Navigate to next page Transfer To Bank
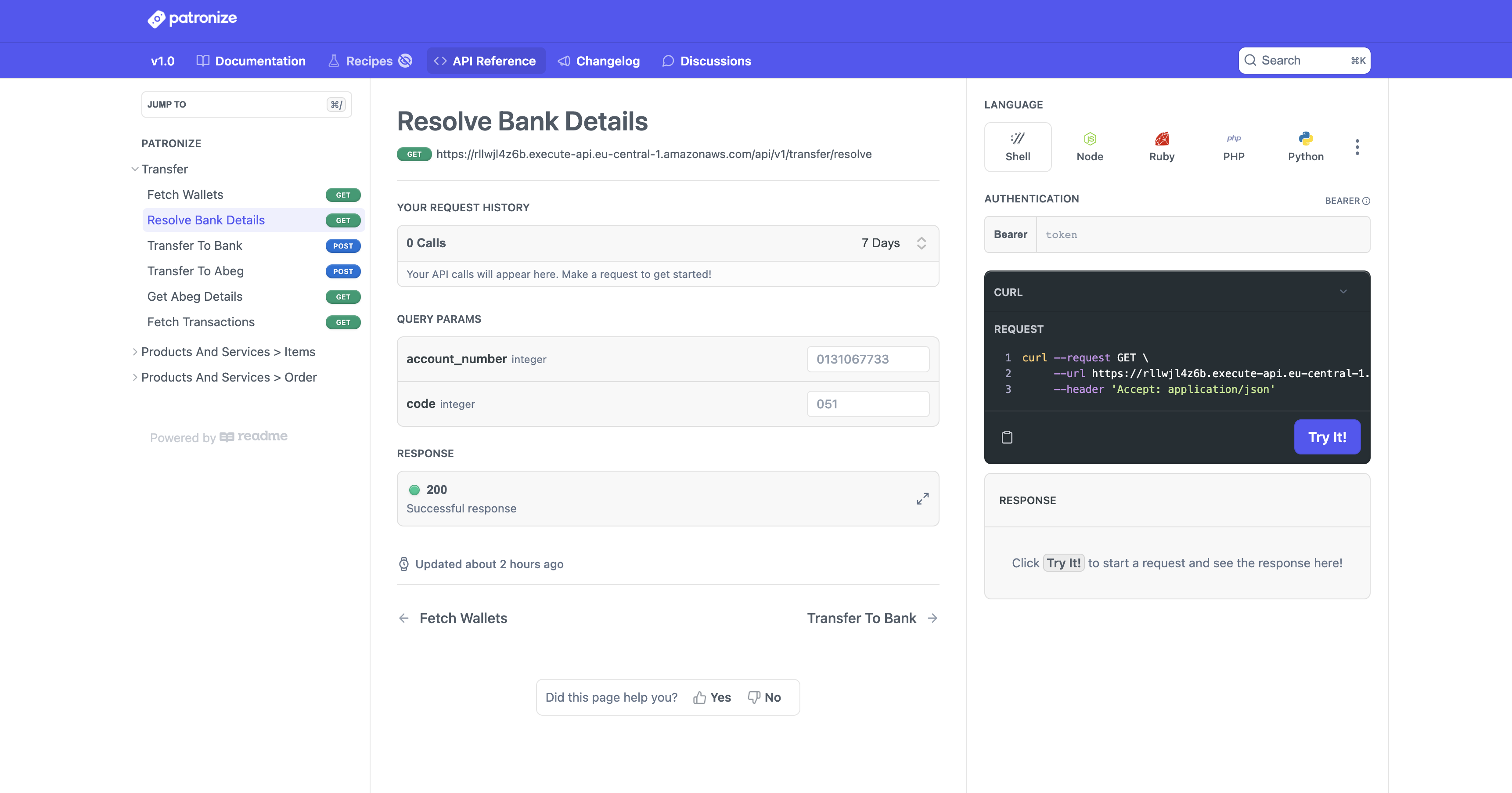The image size is (1512, 793). point(871,618)
